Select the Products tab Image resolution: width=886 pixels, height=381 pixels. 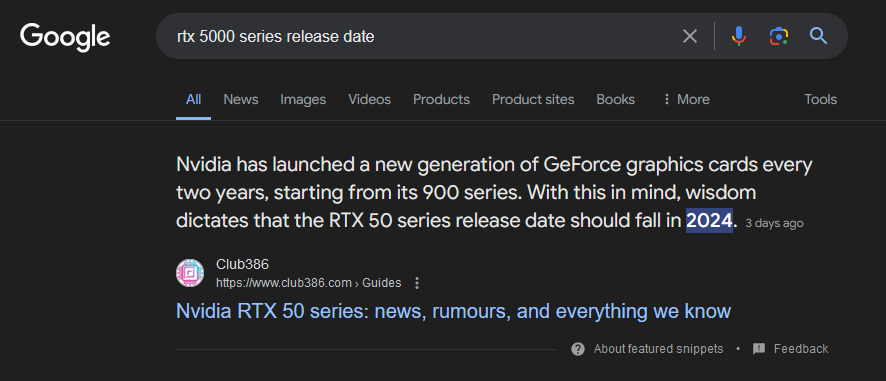pyautogui.click(x=441, y=99)
